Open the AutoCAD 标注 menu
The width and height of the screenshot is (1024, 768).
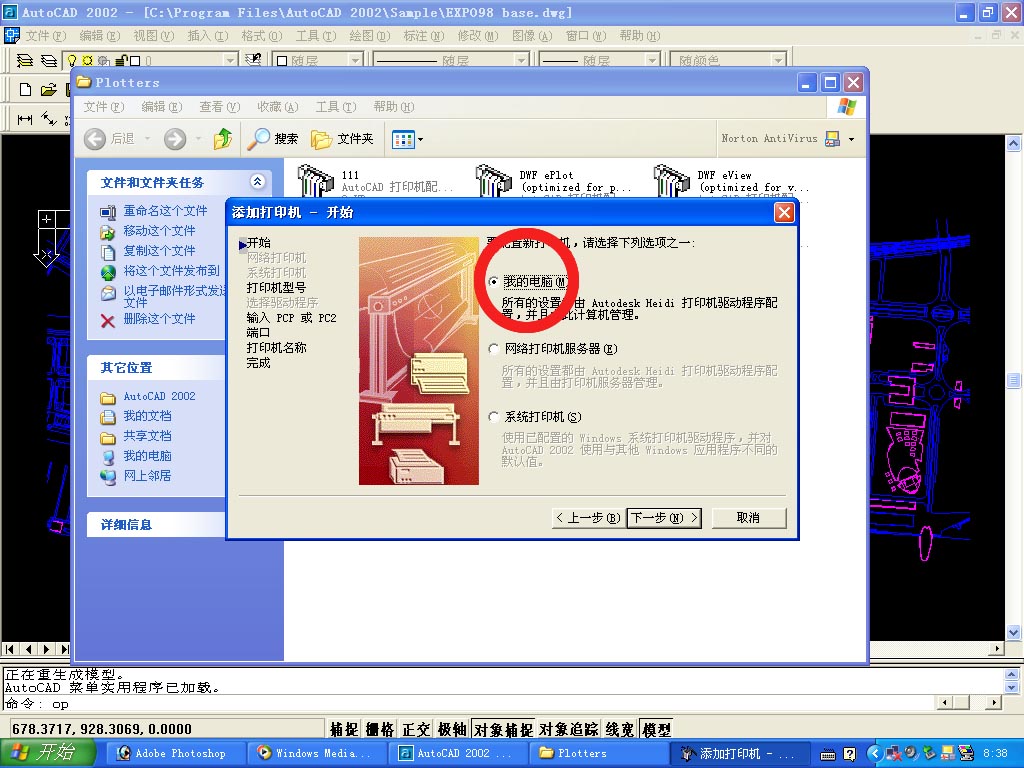pyautogui.click(x=423, y=36)
